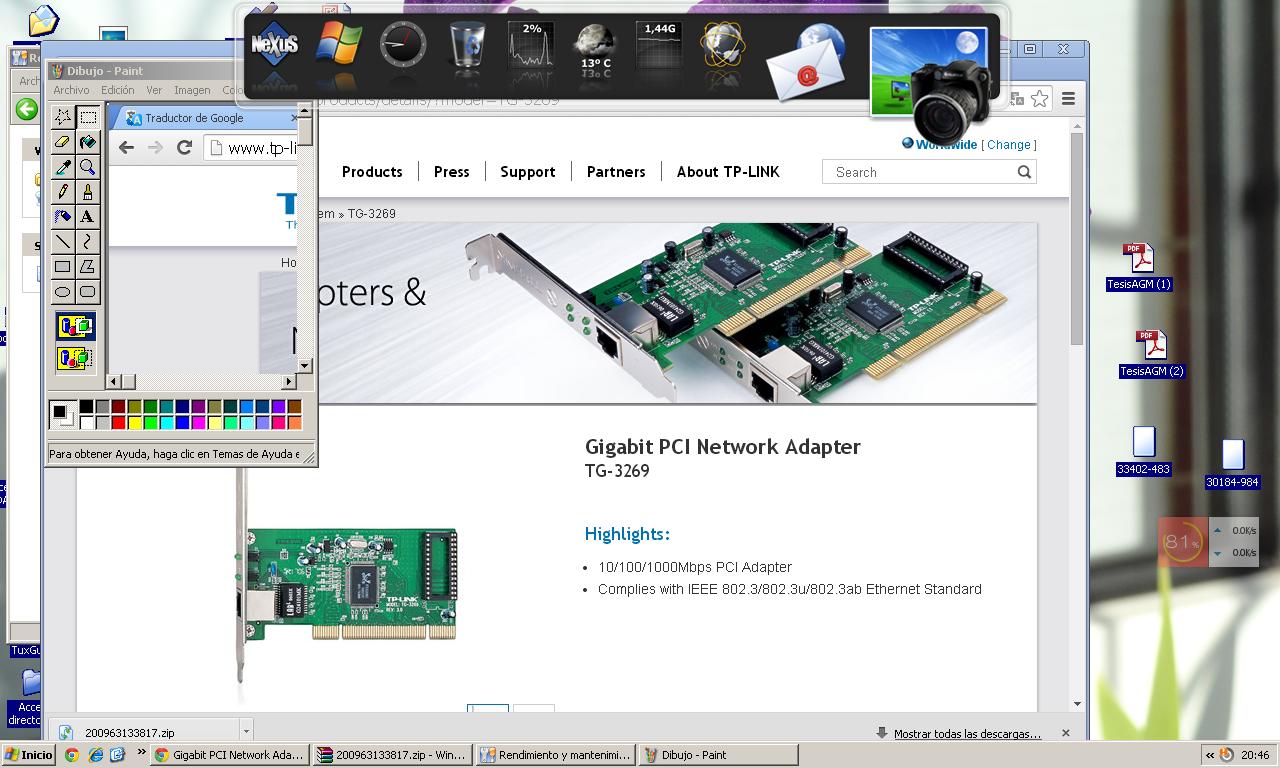Open the Nexus dock icon

pyautogui.click(x=274, y=46)
